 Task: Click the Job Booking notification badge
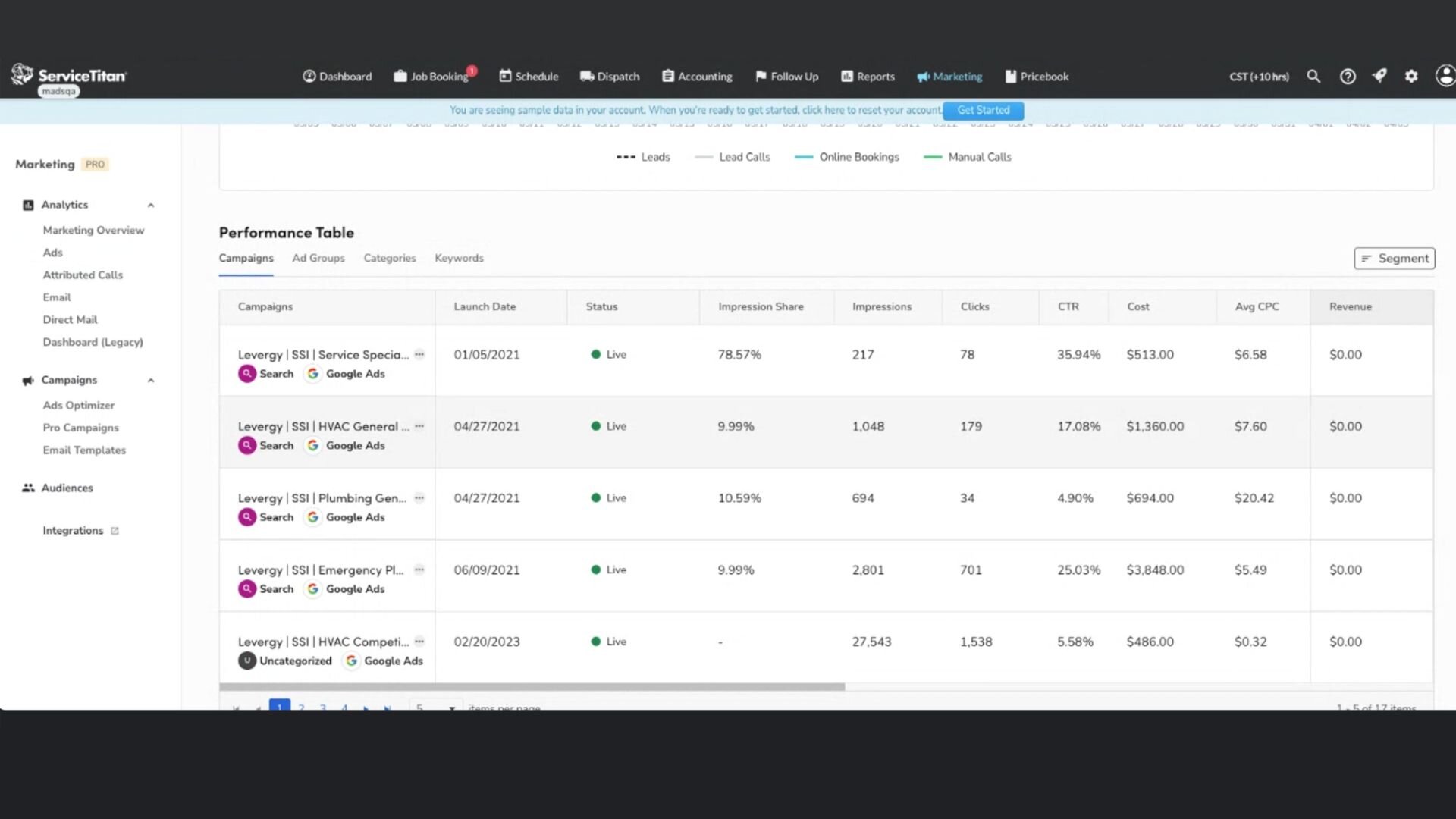pyautogui.click(x=472, y=71)
